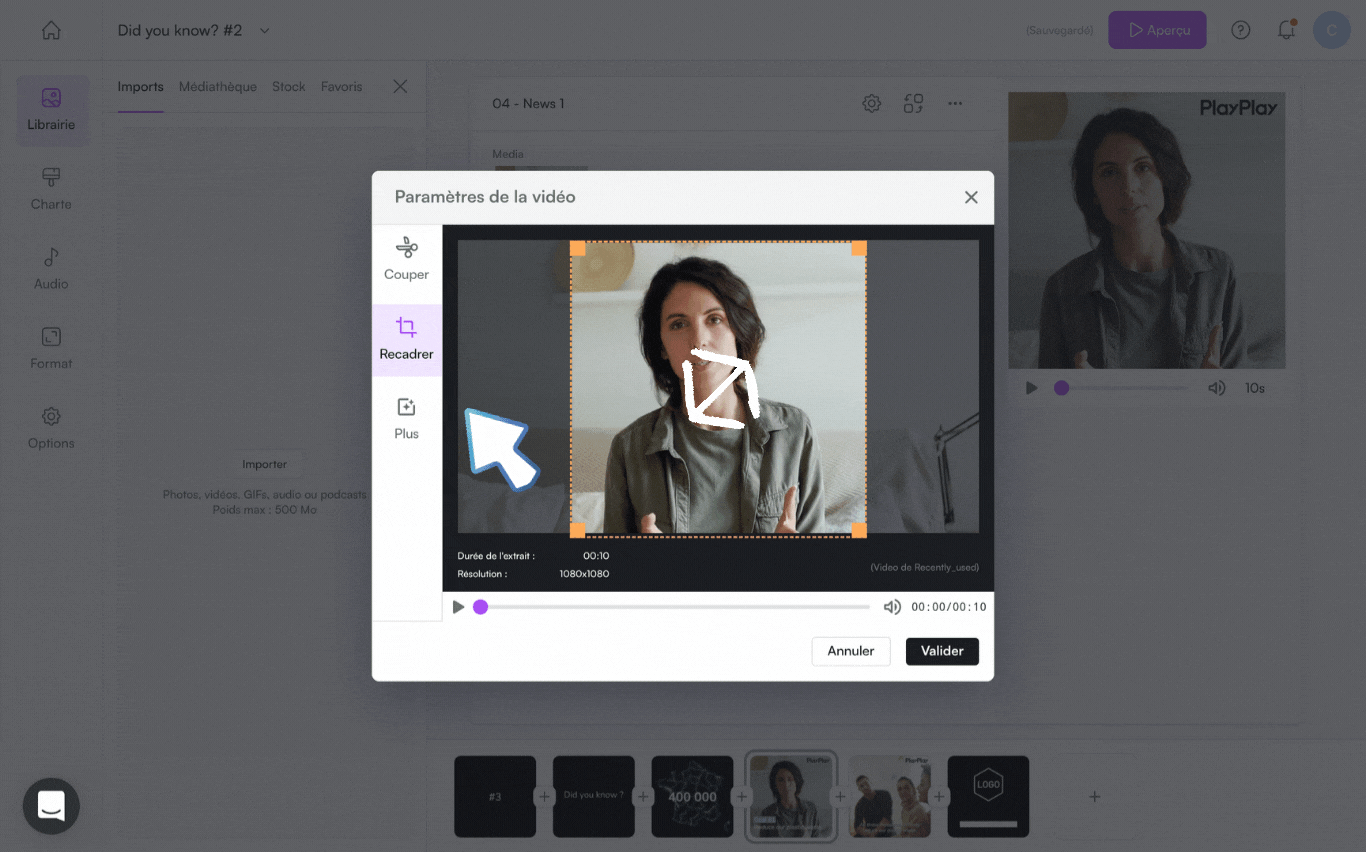Switch to the Médiathèque tab
Viewport: 1366px width, 852px height.
pos(218,87)
